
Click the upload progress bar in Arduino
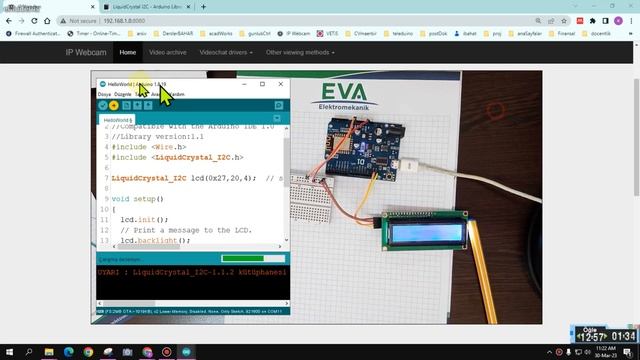pos(253,258)
